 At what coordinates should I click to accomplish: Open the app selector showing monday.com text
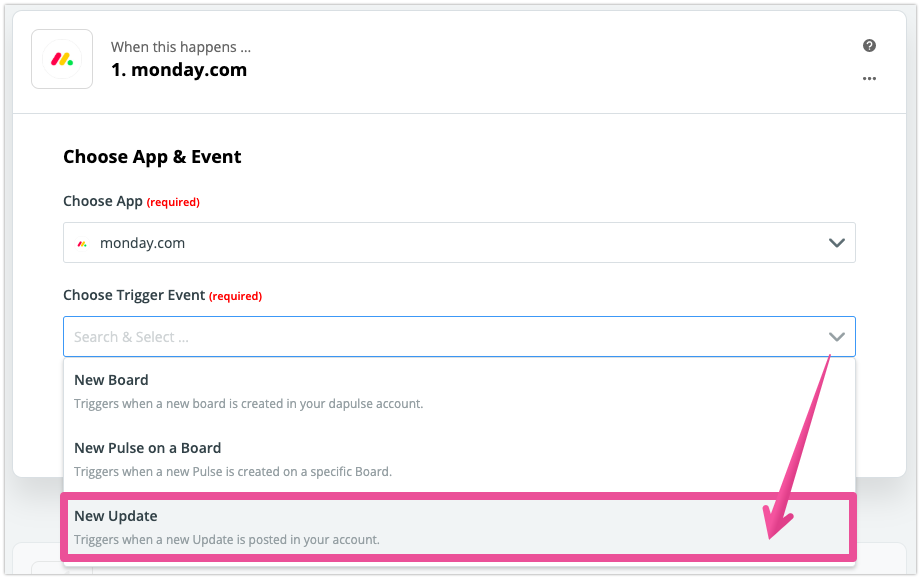point(142,243)
